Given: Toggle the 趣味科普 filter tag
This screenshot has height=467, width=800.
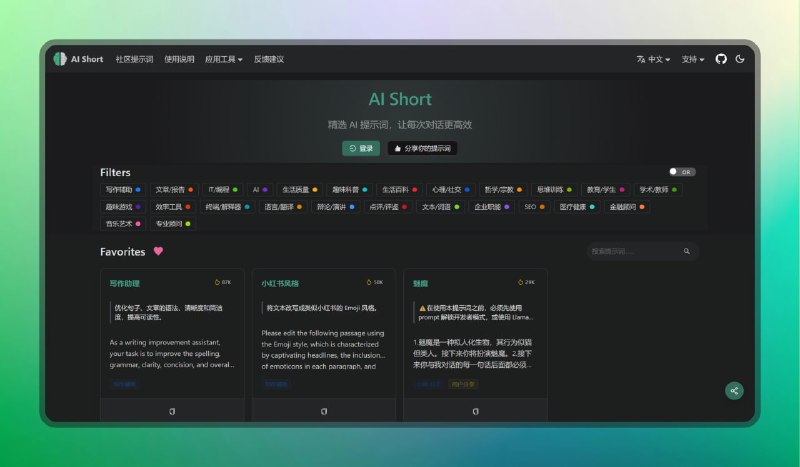Looking at the screenshot, I should 349,190.
